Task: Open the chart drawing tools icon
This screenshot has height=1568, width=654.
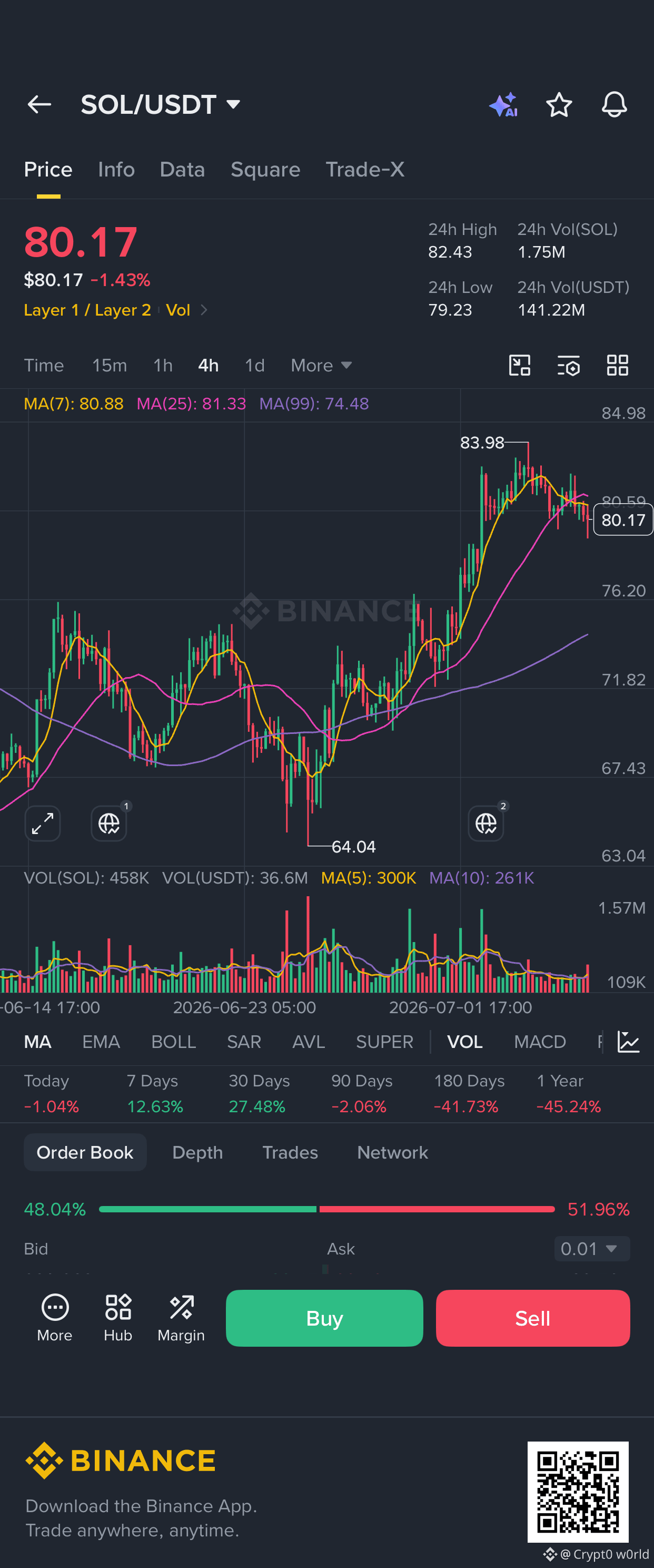Action: (520, 365)
